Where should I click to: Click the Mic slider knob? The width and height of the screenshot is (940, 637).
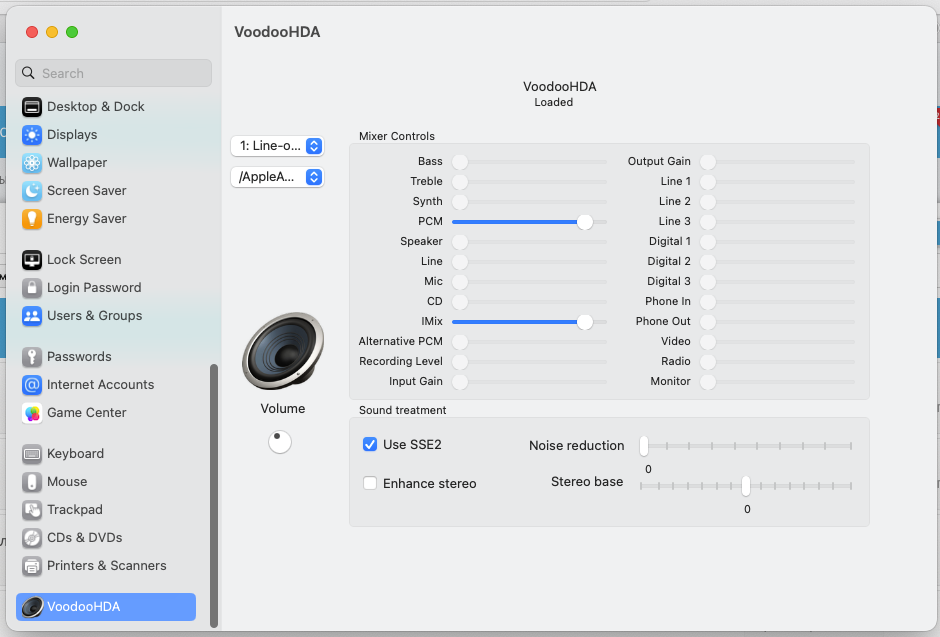[460, 282]
